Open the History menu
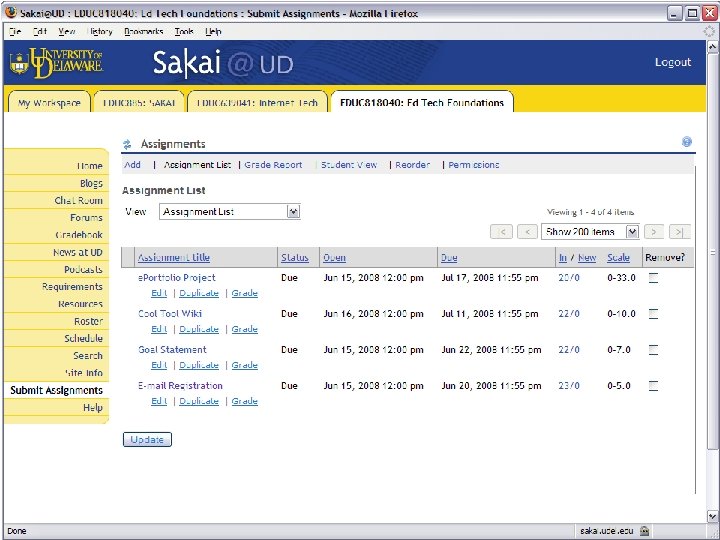Viewport: 720px width, 540px height. [x=99, y=31]
